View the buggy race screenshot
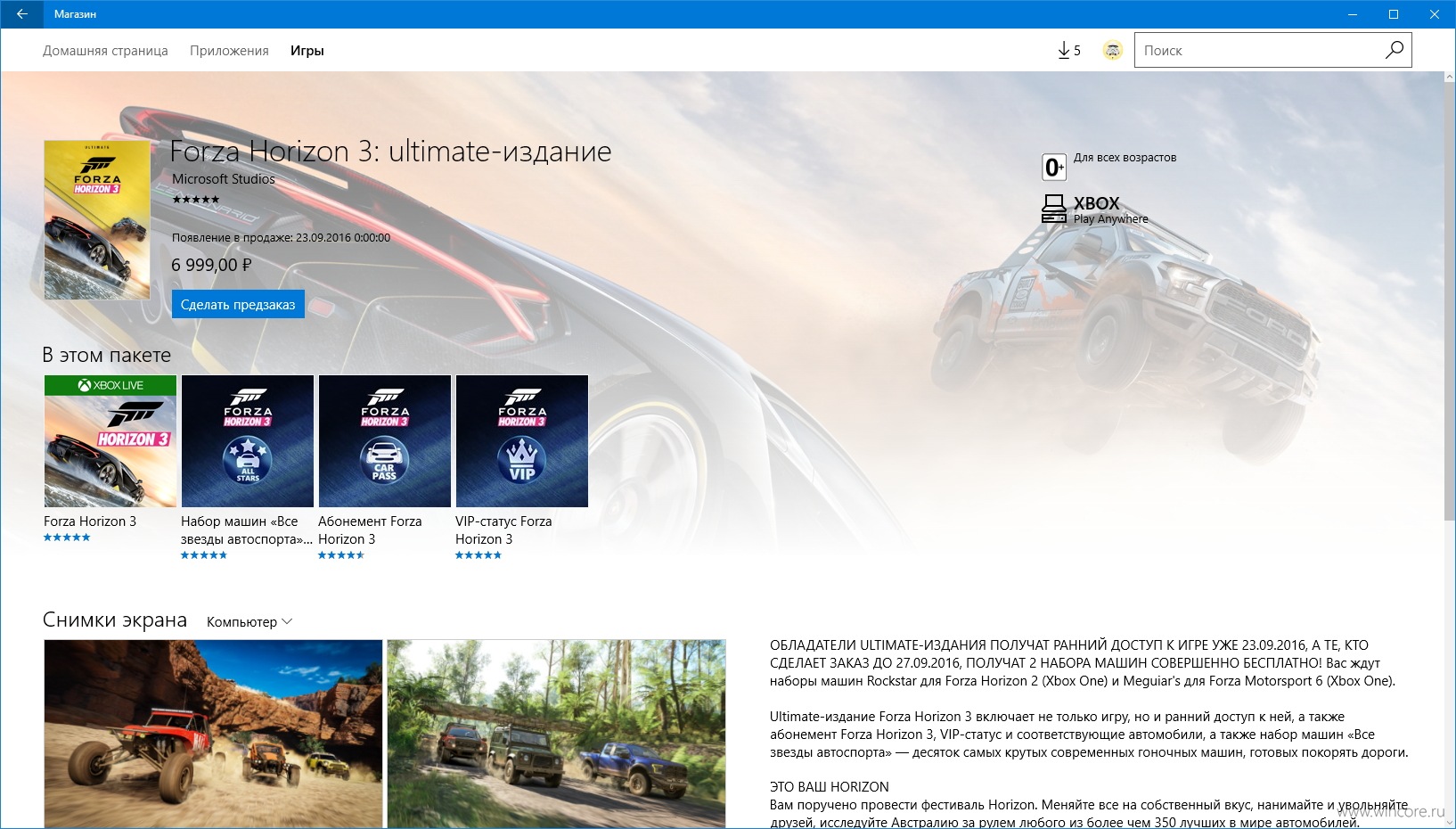Viewport: 1456px width, 829px height. tap(213, 734)
